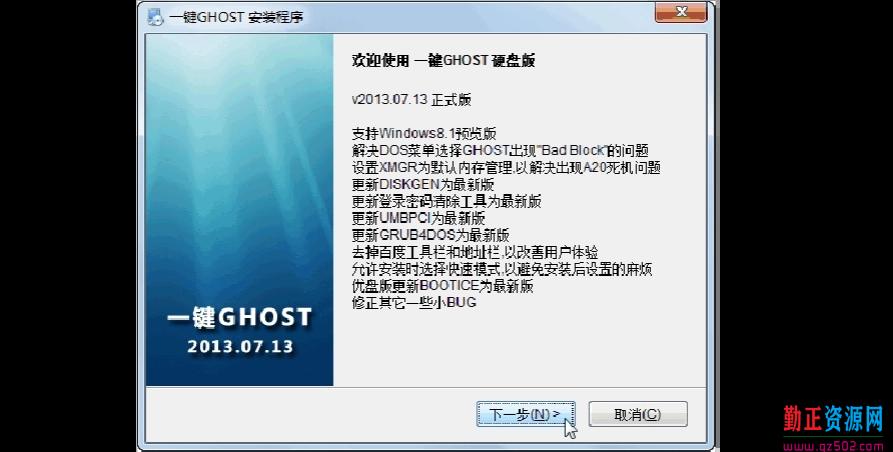Click the 修正其它一些小BUG line
The image size is (893, 452).
(413, 303)
